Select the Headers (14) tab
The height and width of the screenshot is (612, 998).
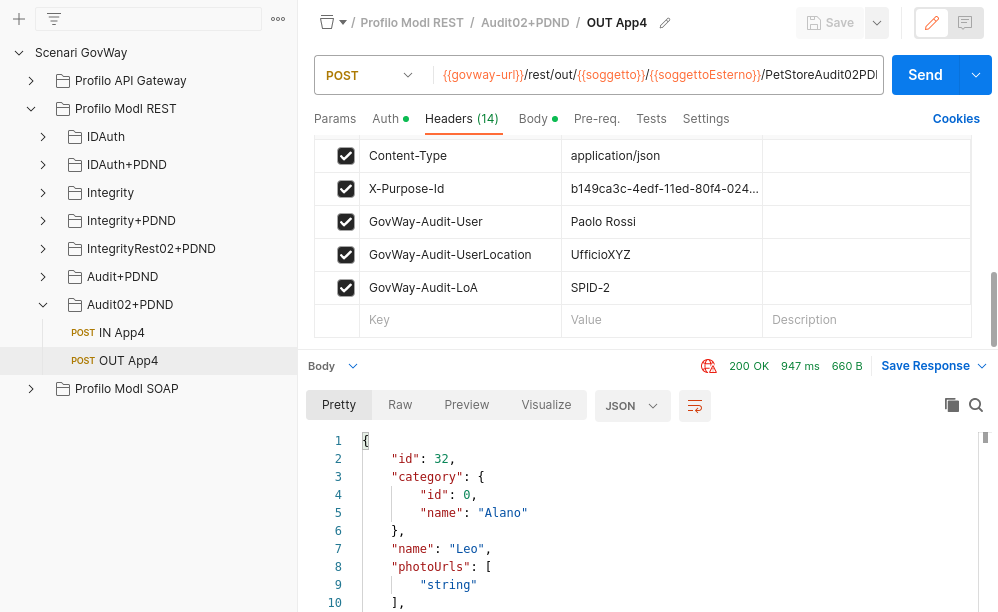461,119
